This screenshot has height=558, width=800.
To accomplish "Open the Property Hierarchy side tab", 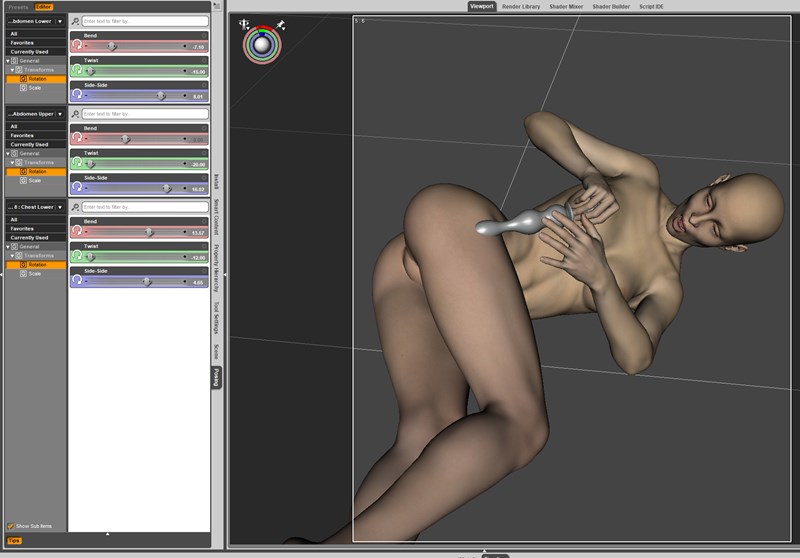I will (216, 268).
